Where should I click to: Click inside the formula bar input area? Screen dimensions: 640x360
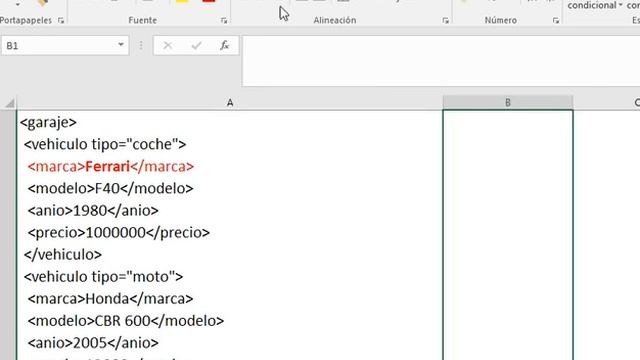click(x=441, y=61)
